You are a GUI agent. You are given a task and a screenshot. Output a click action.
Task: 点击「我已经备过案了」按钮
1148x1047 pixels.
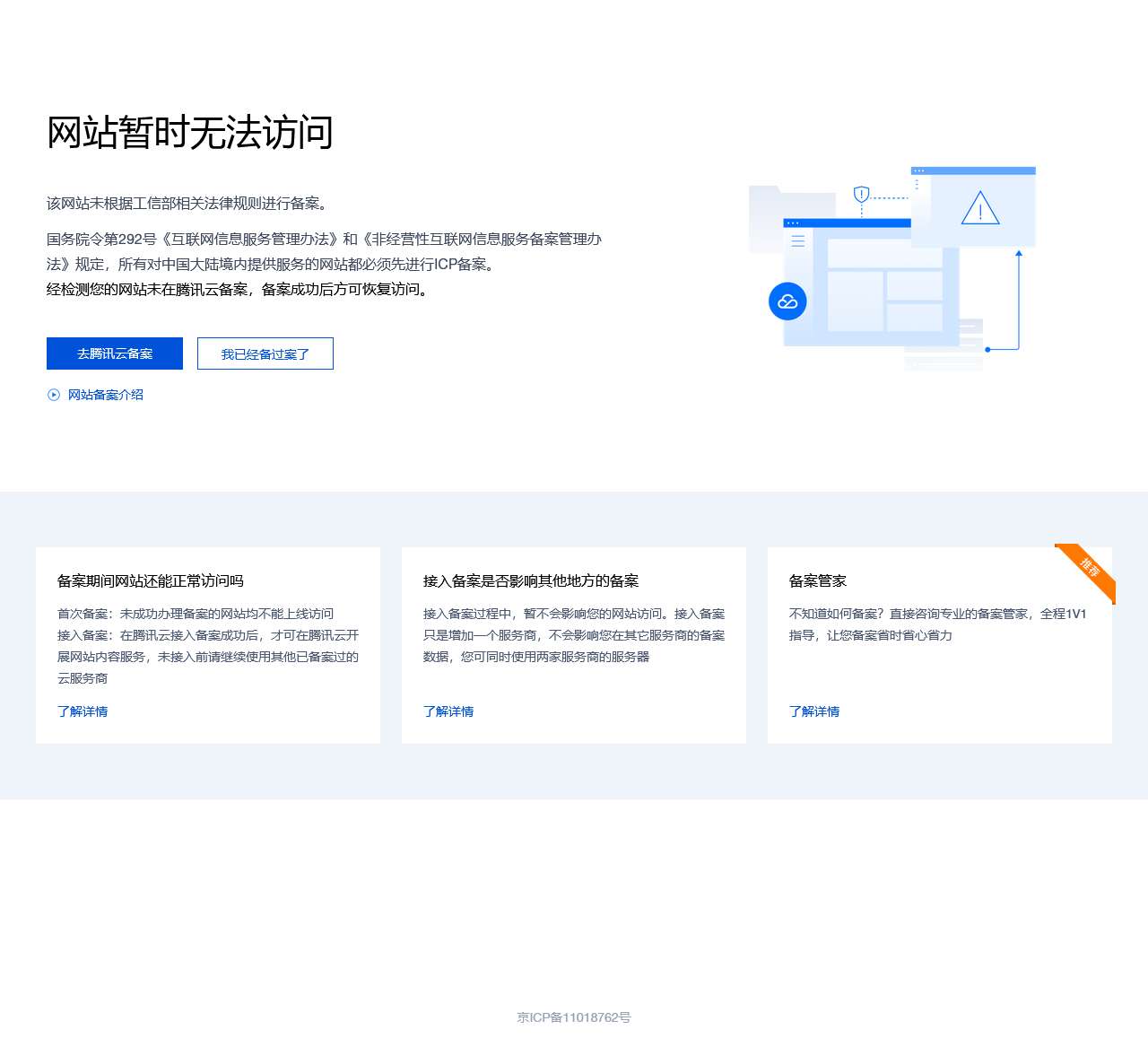pyautogui.click(x=265, y=353)
